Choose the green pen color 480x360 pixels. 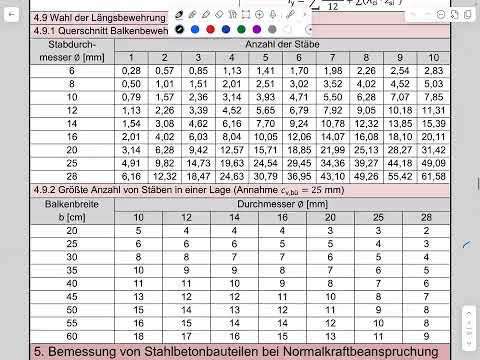pyautogui.click(x=241, y=29)
